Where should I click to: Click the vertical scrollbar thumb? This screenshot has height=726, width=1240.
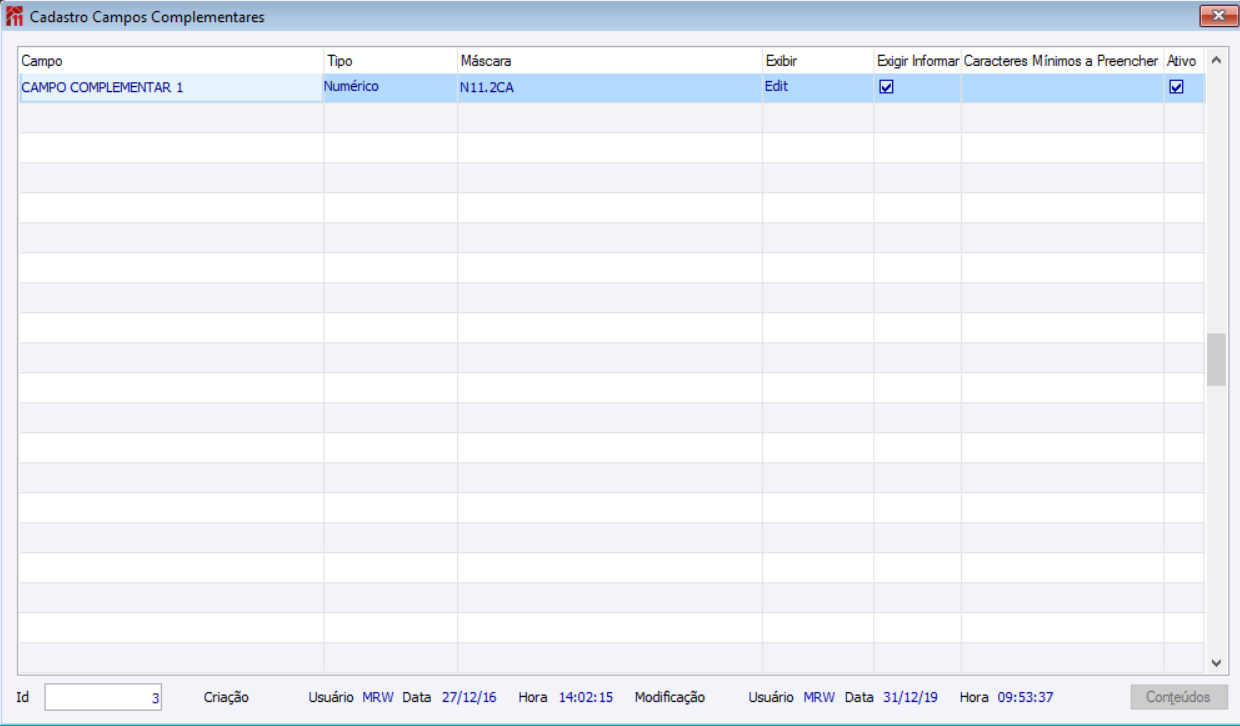(1216, 360)
